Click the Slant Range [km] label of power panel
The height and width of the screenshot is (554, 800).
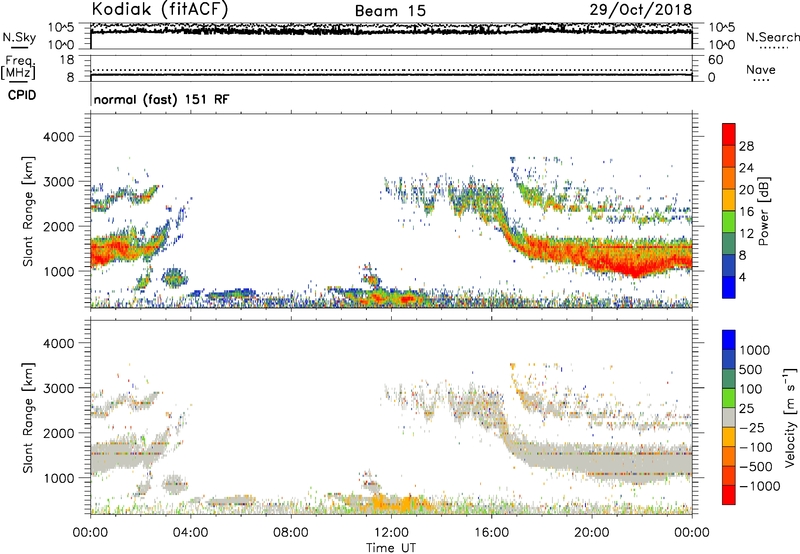coord(28,211)
